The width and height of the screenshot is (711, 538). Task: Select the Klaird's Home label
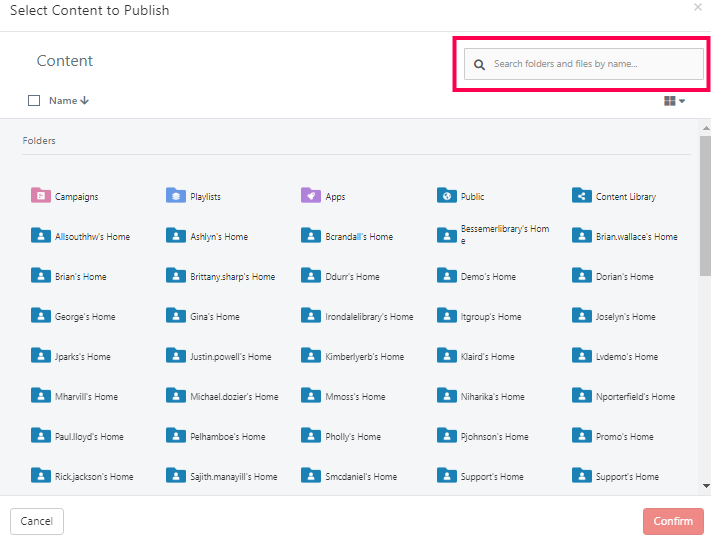[x=487, y=357]
